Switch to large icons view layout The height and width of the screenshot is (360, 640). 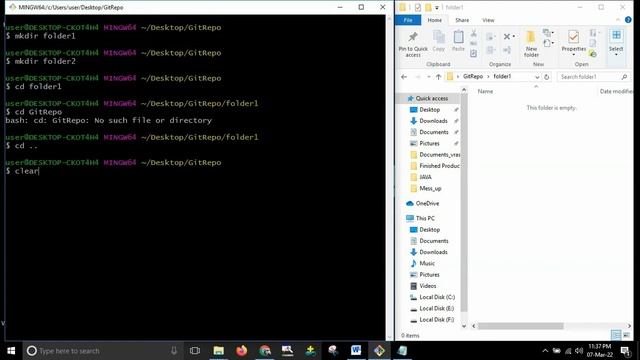pos(626,335)
